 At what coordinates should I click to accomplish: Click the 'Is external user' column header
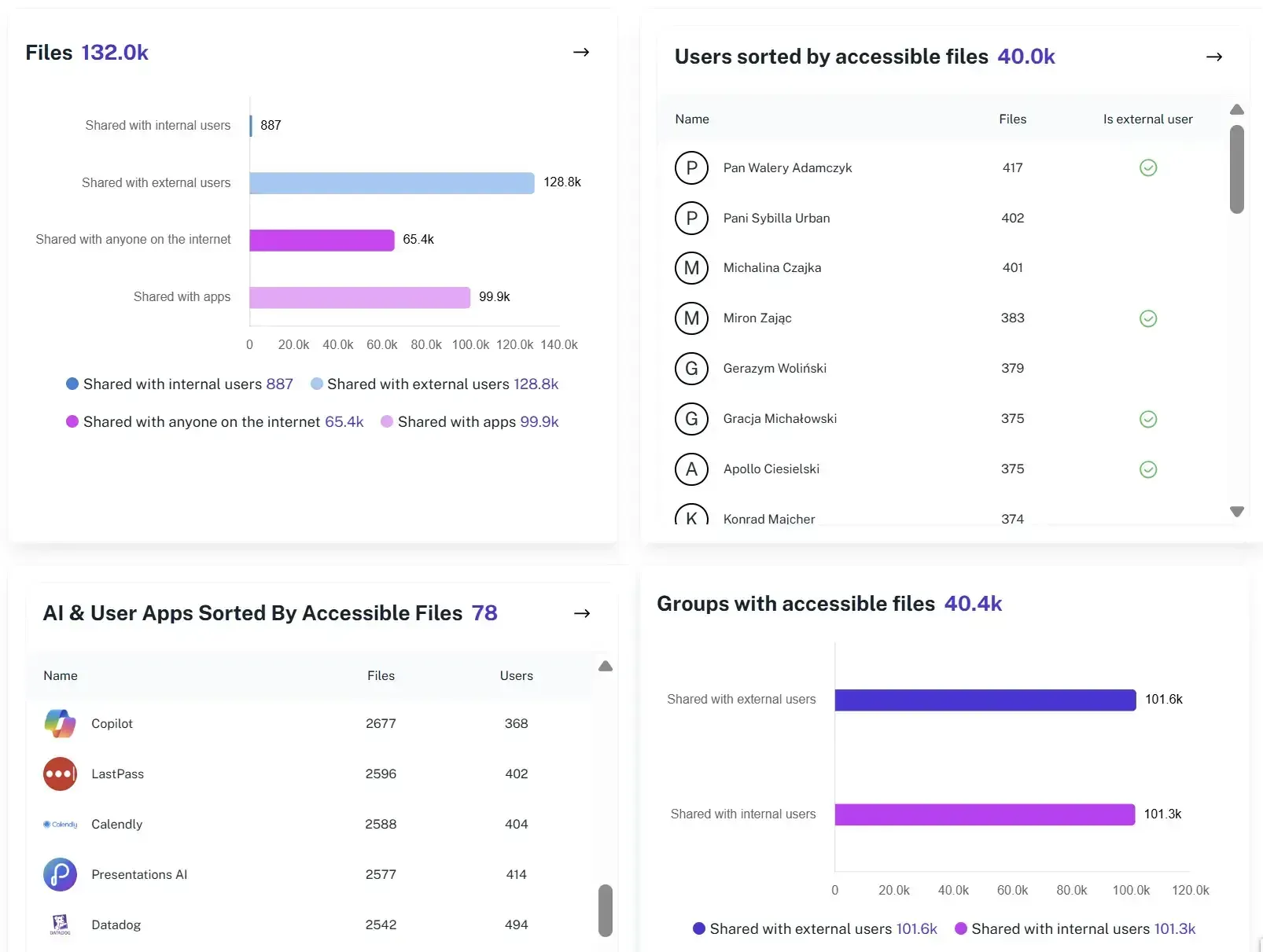[x=1147, y=119]
